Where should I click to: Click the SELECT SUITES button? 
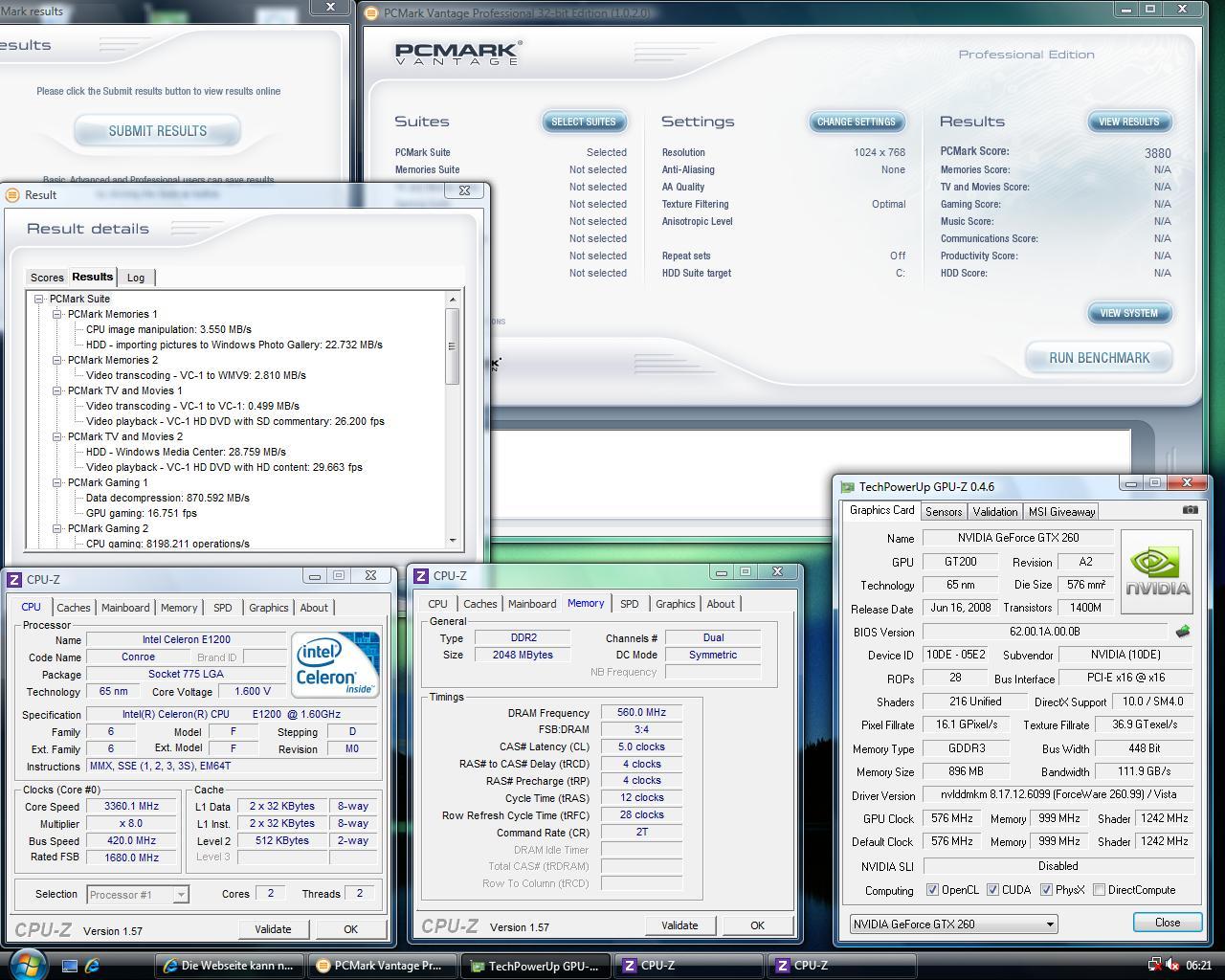coord(583,122)
